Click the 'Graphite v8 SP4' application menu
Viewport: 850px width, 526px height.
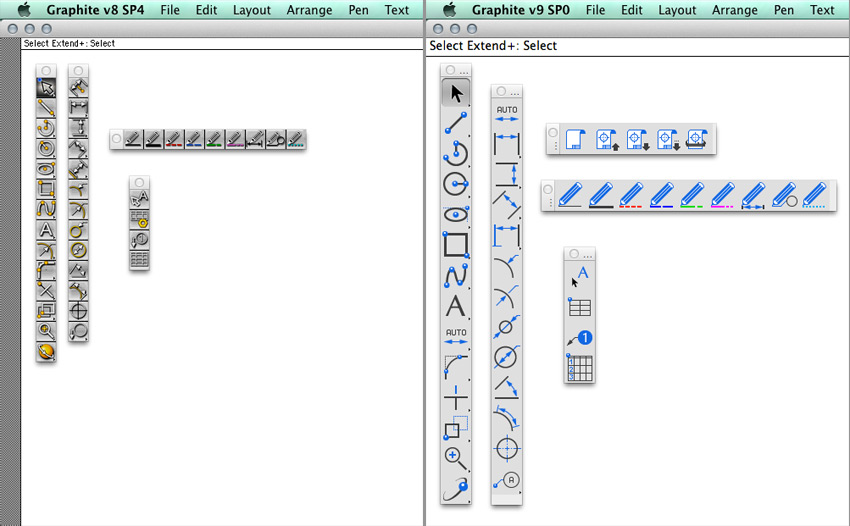click(x=95, y=10)
